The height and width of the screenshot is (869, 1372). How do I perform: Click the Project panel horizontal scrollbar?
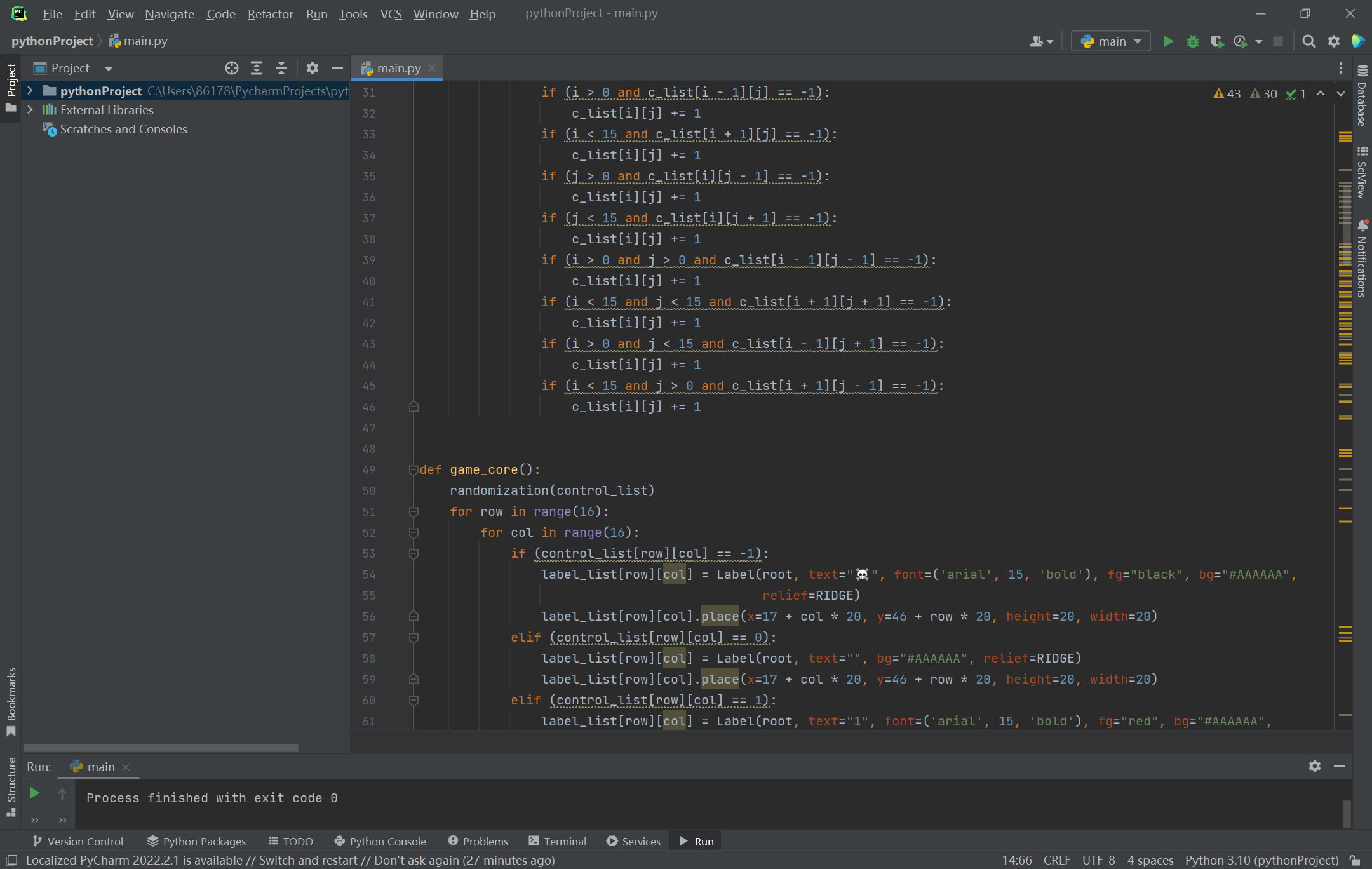161,748
